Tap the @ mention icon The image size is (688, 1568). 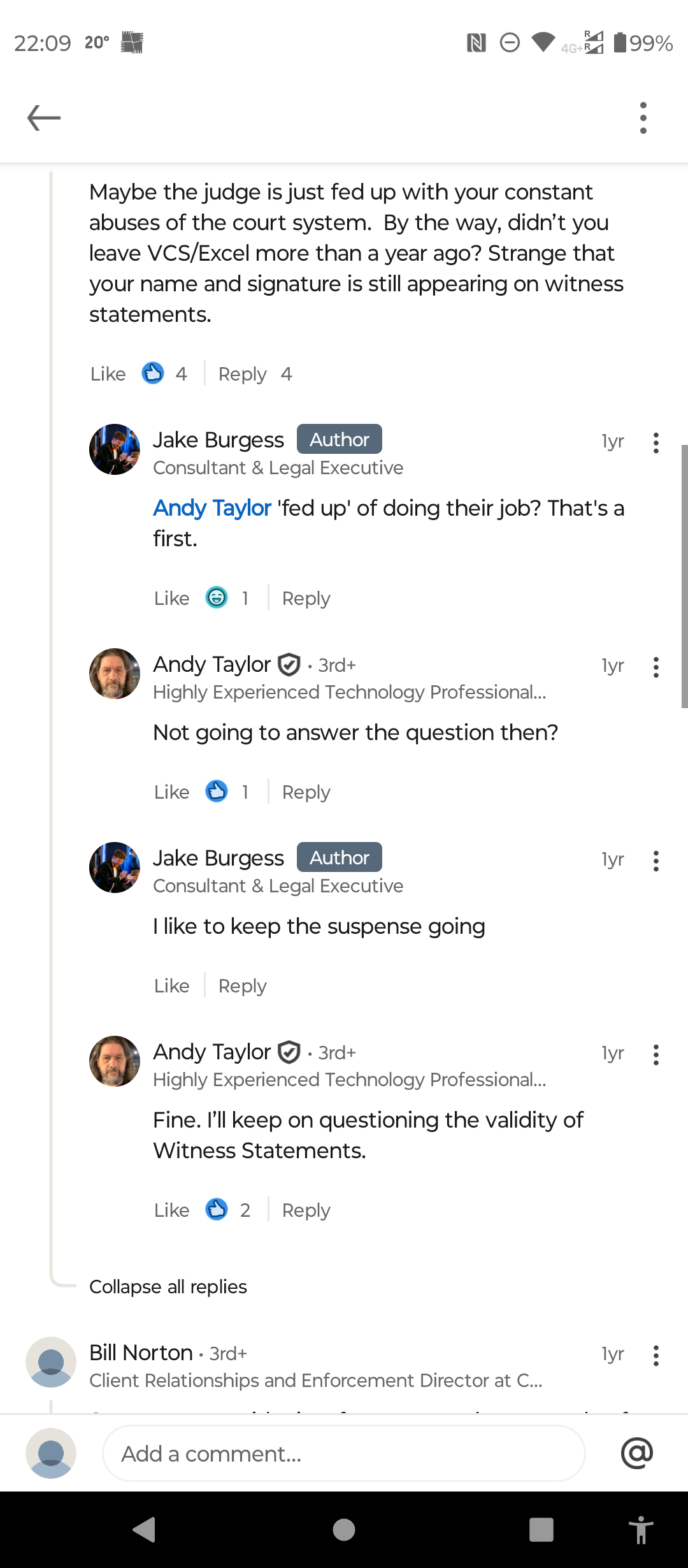[x=636, y=1453]
